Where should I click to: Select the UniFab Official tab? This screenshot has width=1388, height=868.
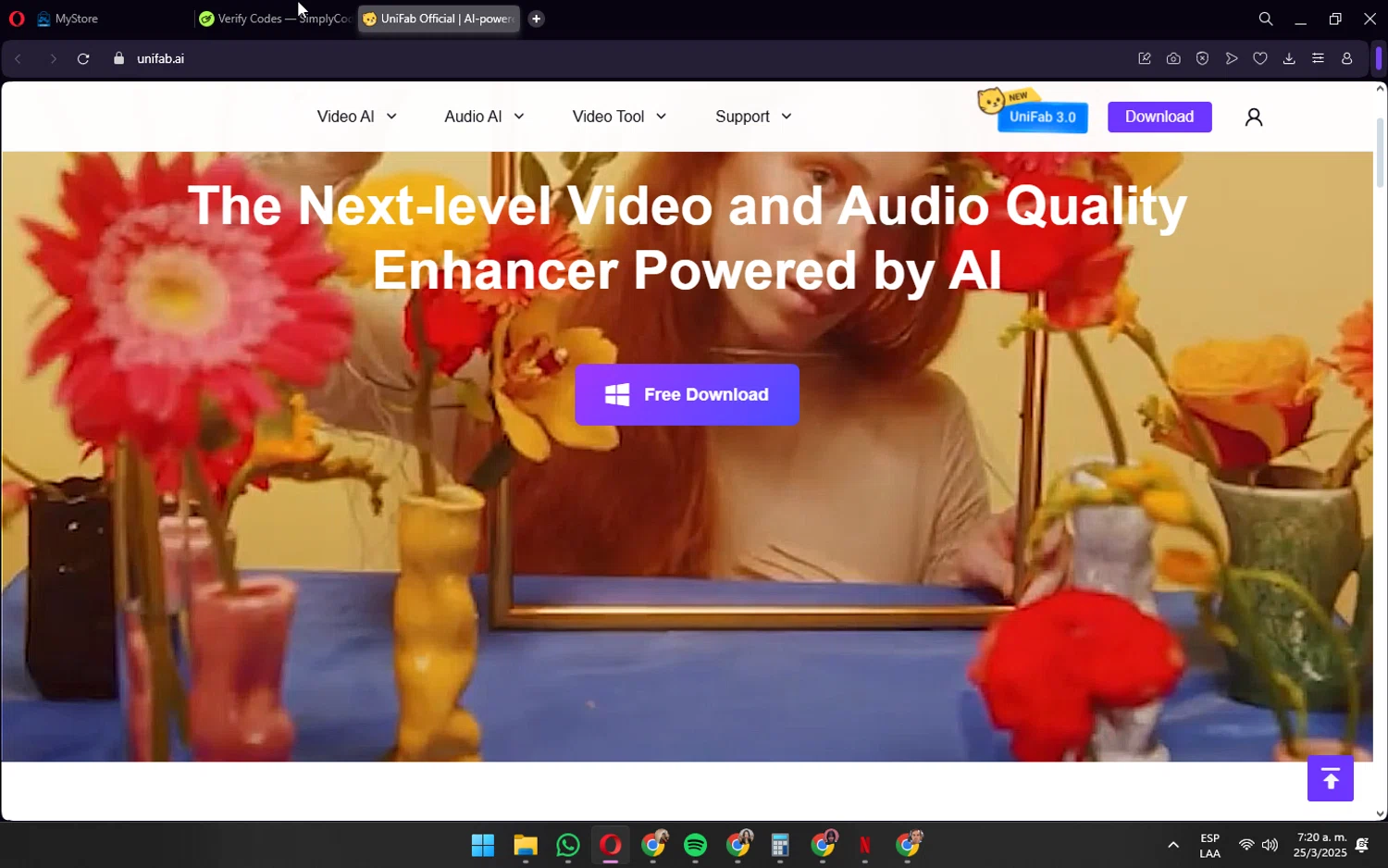tap(440, 19)
